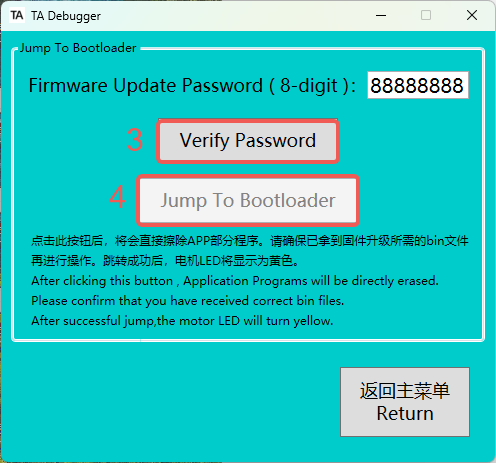This screenshot has width=496, height=463.
Task: Click the greyed-out maximize window icon
Action: tap(426, 15)
